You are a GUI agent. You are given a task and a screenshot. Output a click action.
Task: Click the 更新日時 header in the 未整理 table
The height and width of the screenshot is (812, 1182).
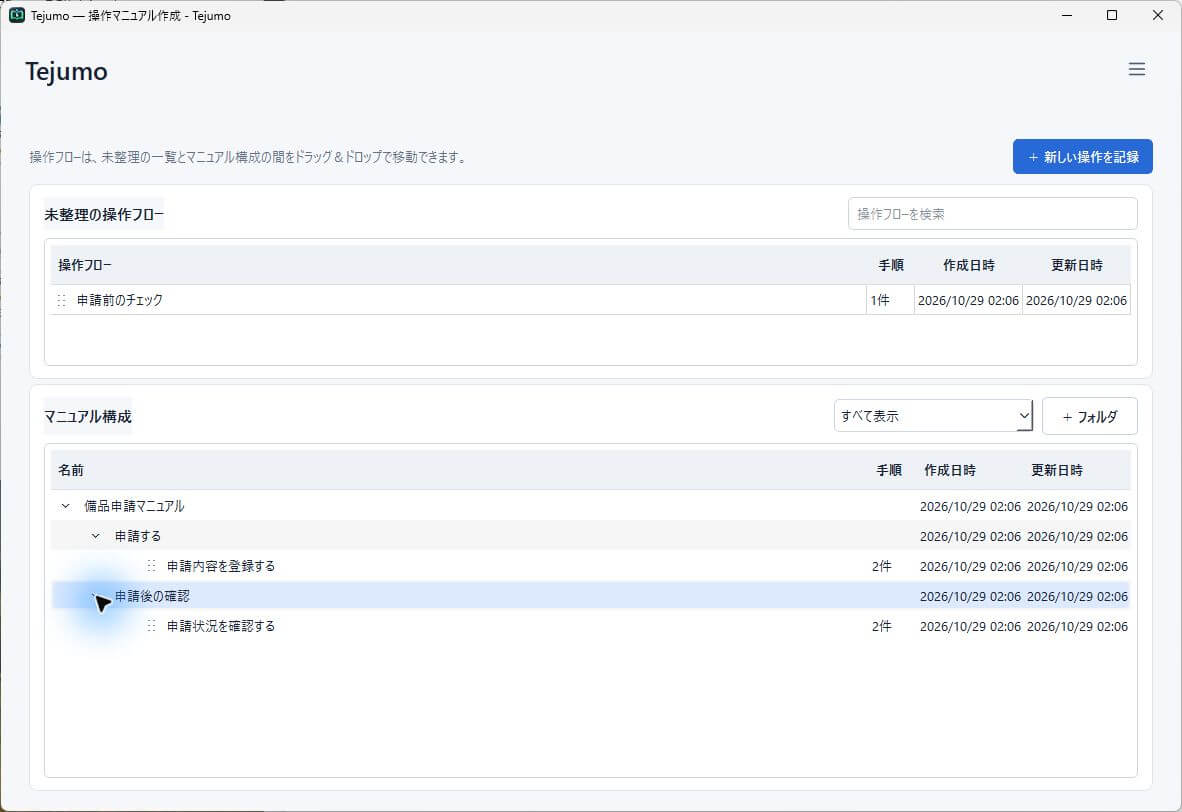(1076, 265)
